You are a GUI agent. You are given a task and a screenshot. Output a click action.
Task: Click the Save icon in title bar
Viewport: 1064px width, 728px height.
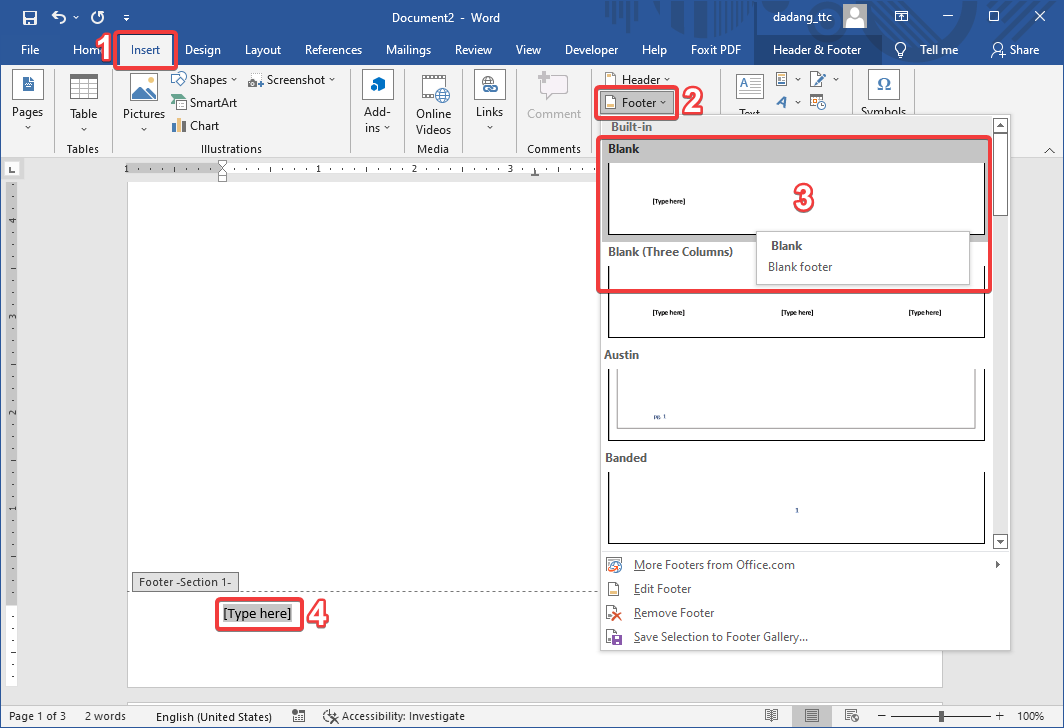click(x=29, y=17)
